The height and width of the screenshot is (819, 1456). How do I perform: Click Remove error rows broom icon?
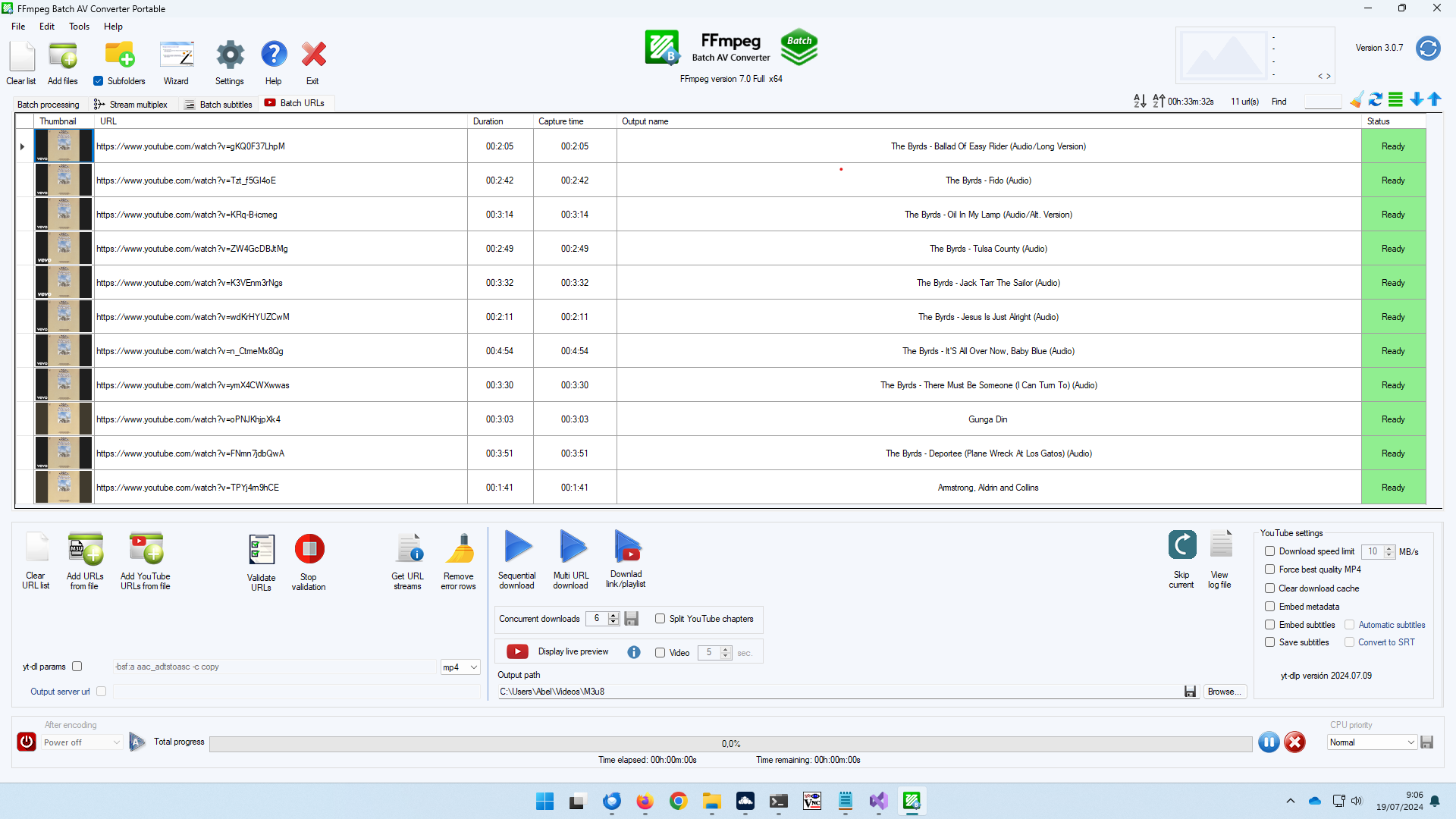(460, 549)
